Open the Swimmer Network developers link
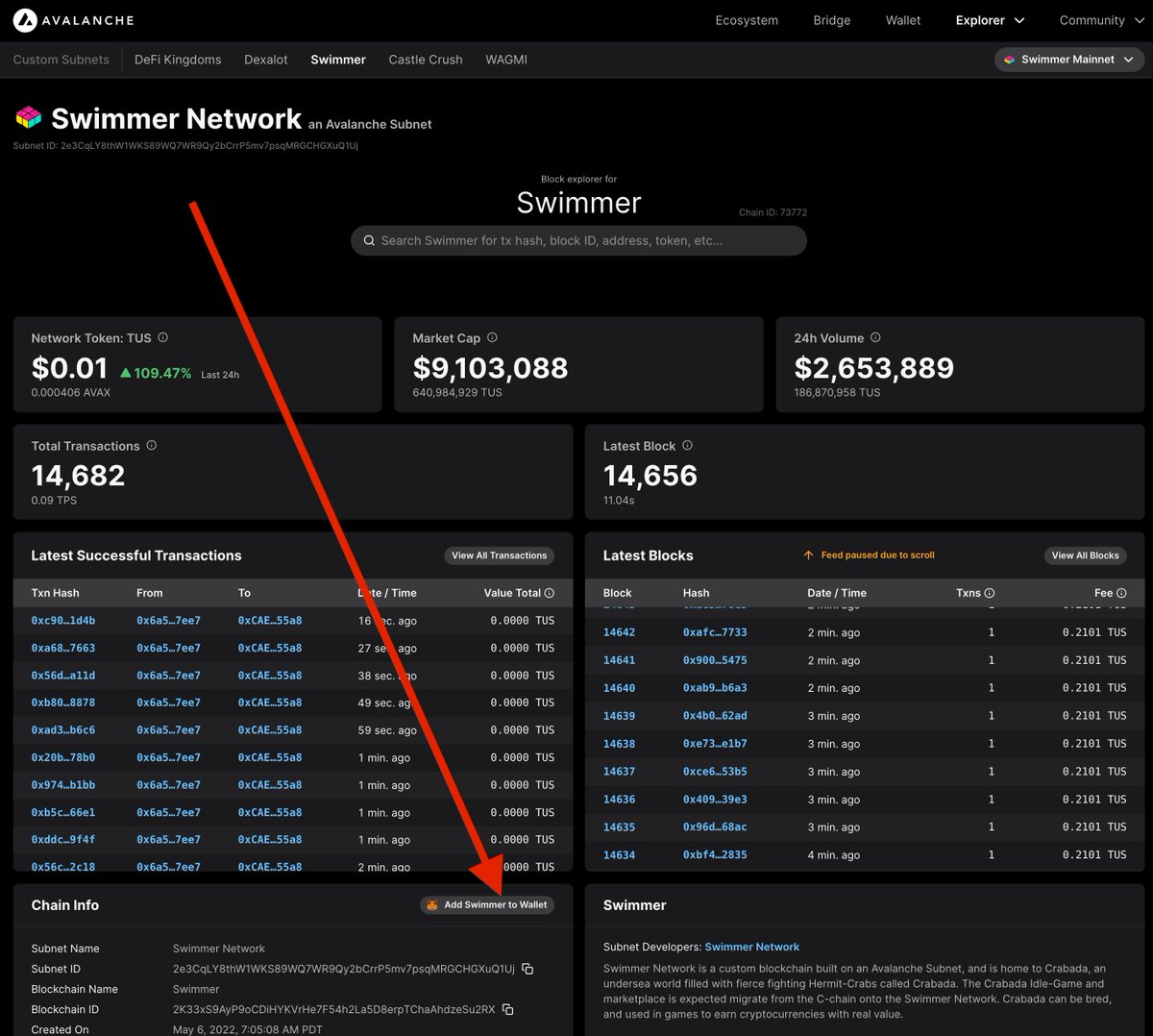 (x=752, y=947)
